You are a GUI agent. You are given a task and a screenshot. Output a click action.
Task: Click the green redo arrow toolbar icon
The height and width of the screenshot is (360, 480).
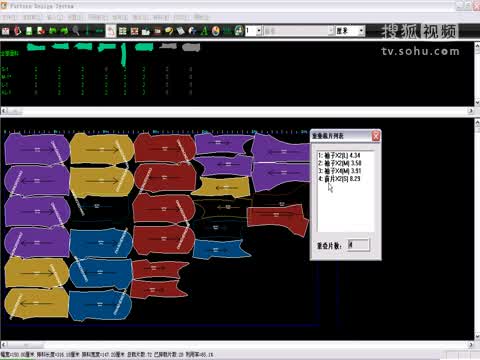tap(64, 31)
